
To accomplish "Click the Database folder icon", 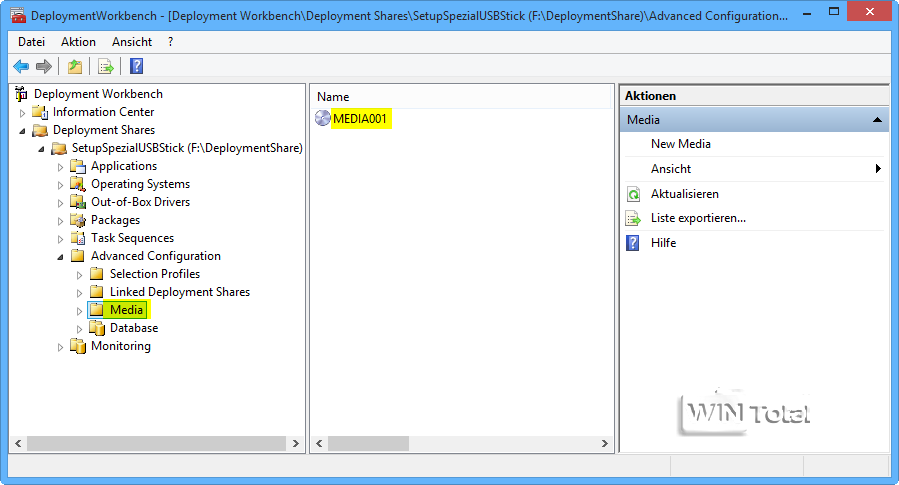I will [97, 328].
